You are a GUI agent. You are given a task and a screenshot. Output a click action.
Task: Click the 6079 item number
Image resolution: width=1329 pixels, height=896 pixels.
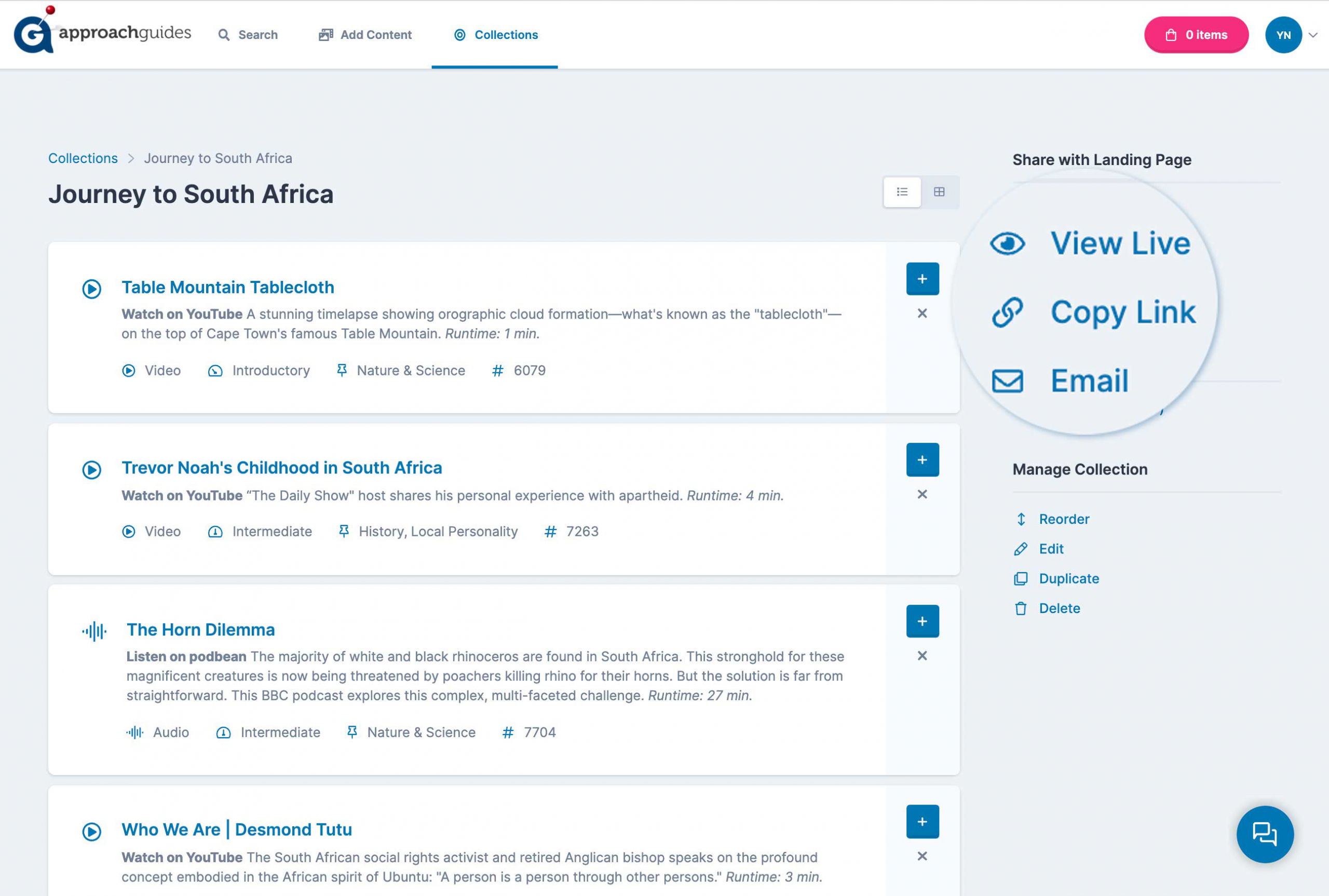click(x=530, y=371)
